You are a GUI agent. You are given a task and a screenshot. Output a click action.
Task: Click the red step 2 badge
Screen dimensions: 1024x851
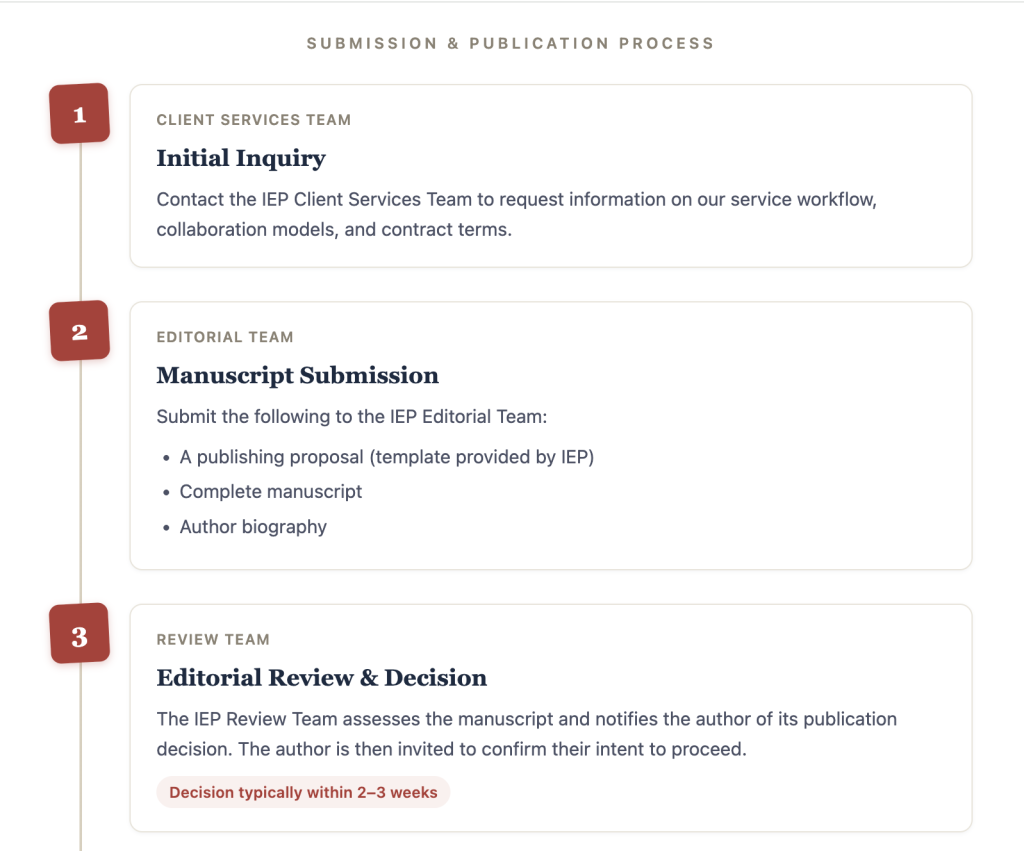pos(80,330)
